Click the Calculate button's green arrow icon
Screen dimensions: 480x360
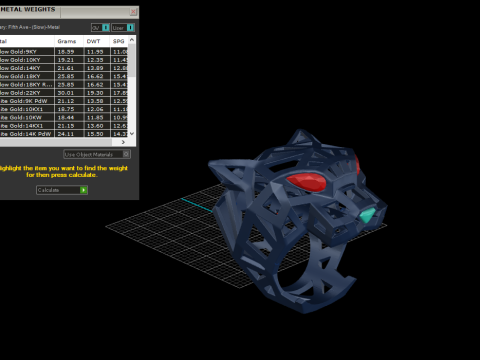click(83, 190)
